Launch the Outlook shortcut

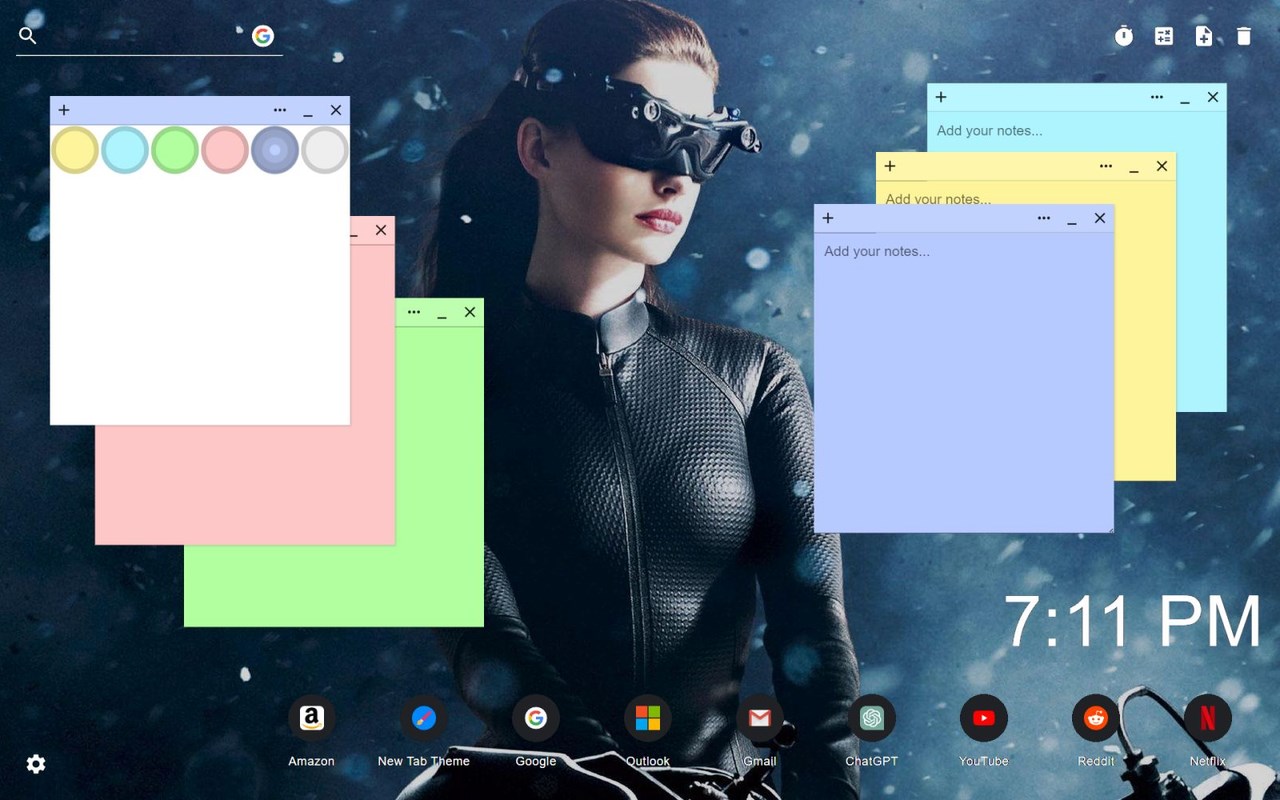point(648,718)
